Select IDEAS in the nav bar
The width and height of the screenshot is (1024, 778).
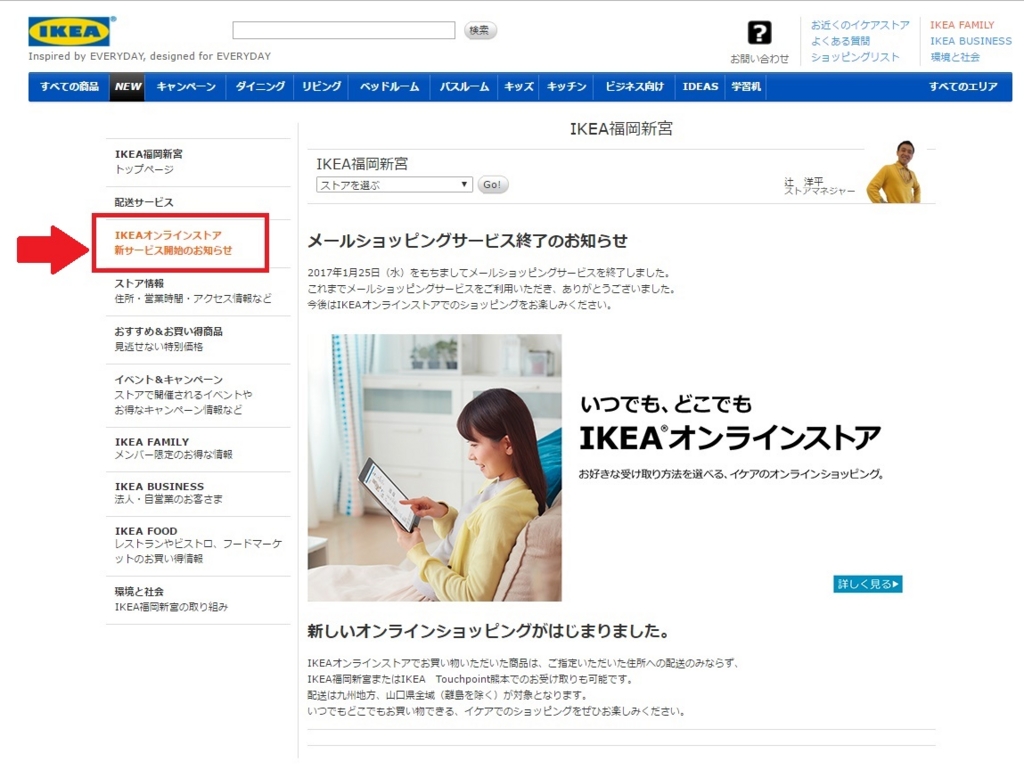700,86
